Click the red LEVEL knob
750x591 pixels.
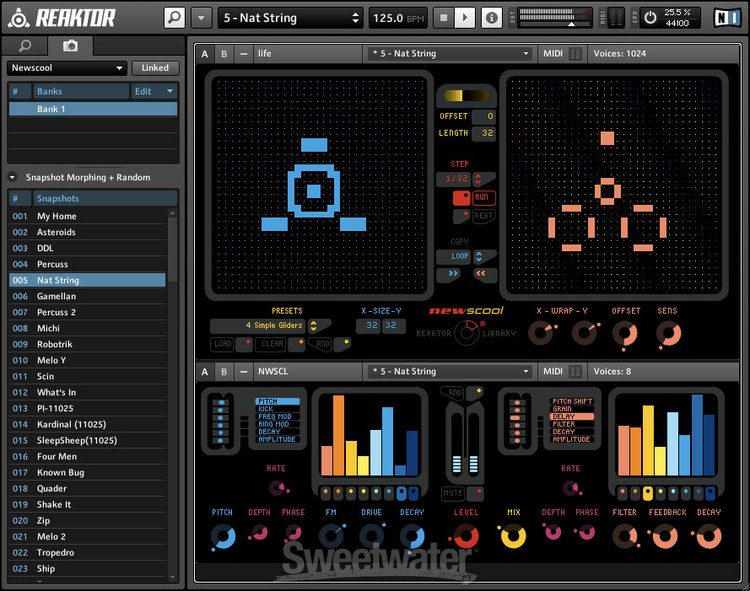coord(465,537)
